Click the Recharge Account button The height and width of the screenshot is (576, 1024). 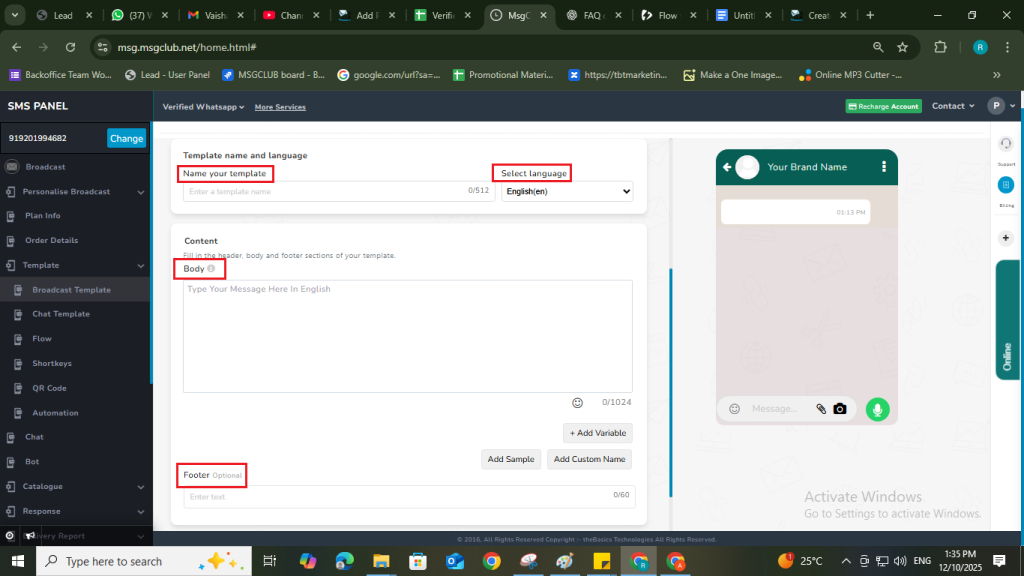pyautogui.click(x=883, y=107)
